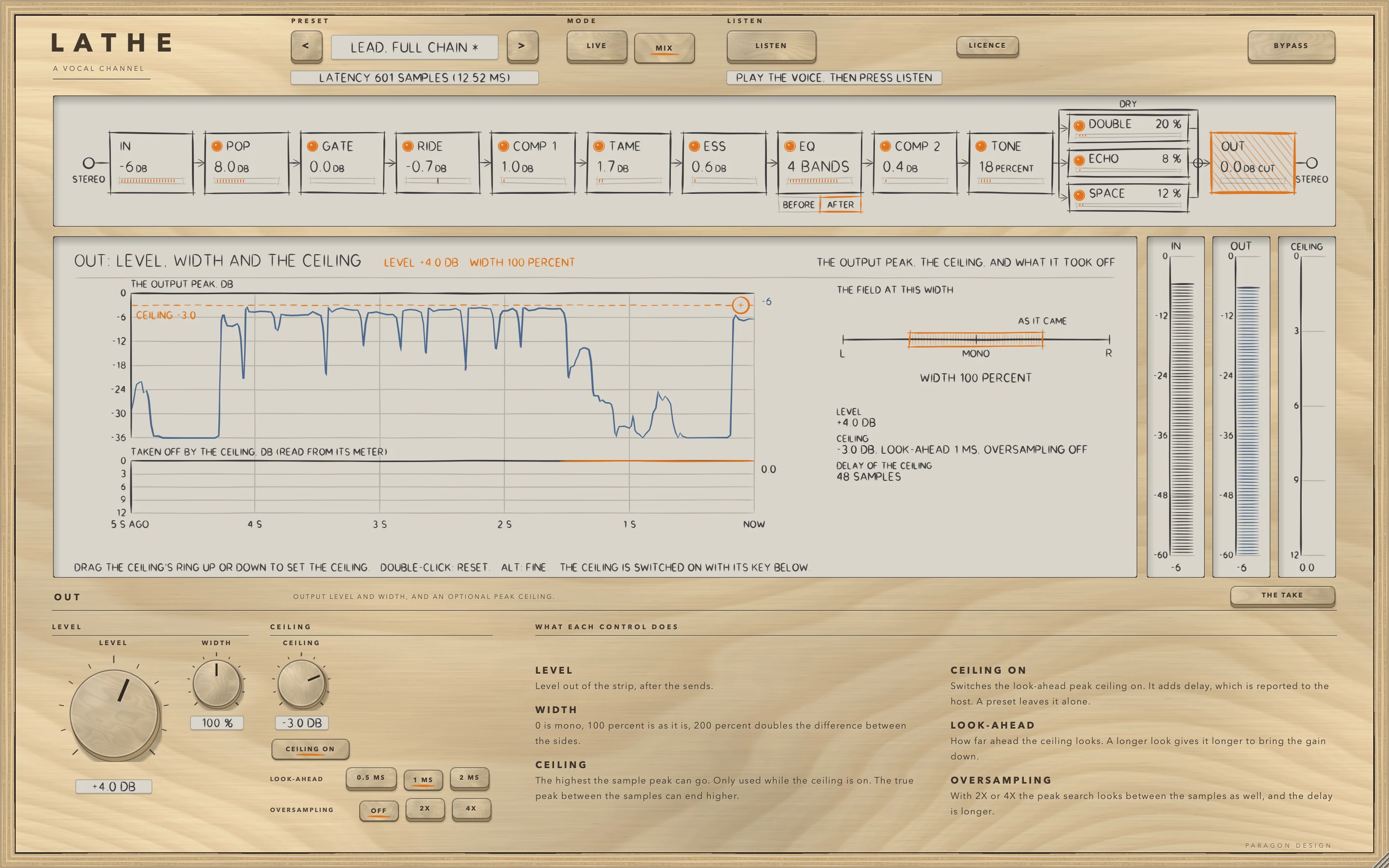Click the EQ module's orange power light
The height and width of the screenshot is (868, 1389).
(x=790, y=147)
